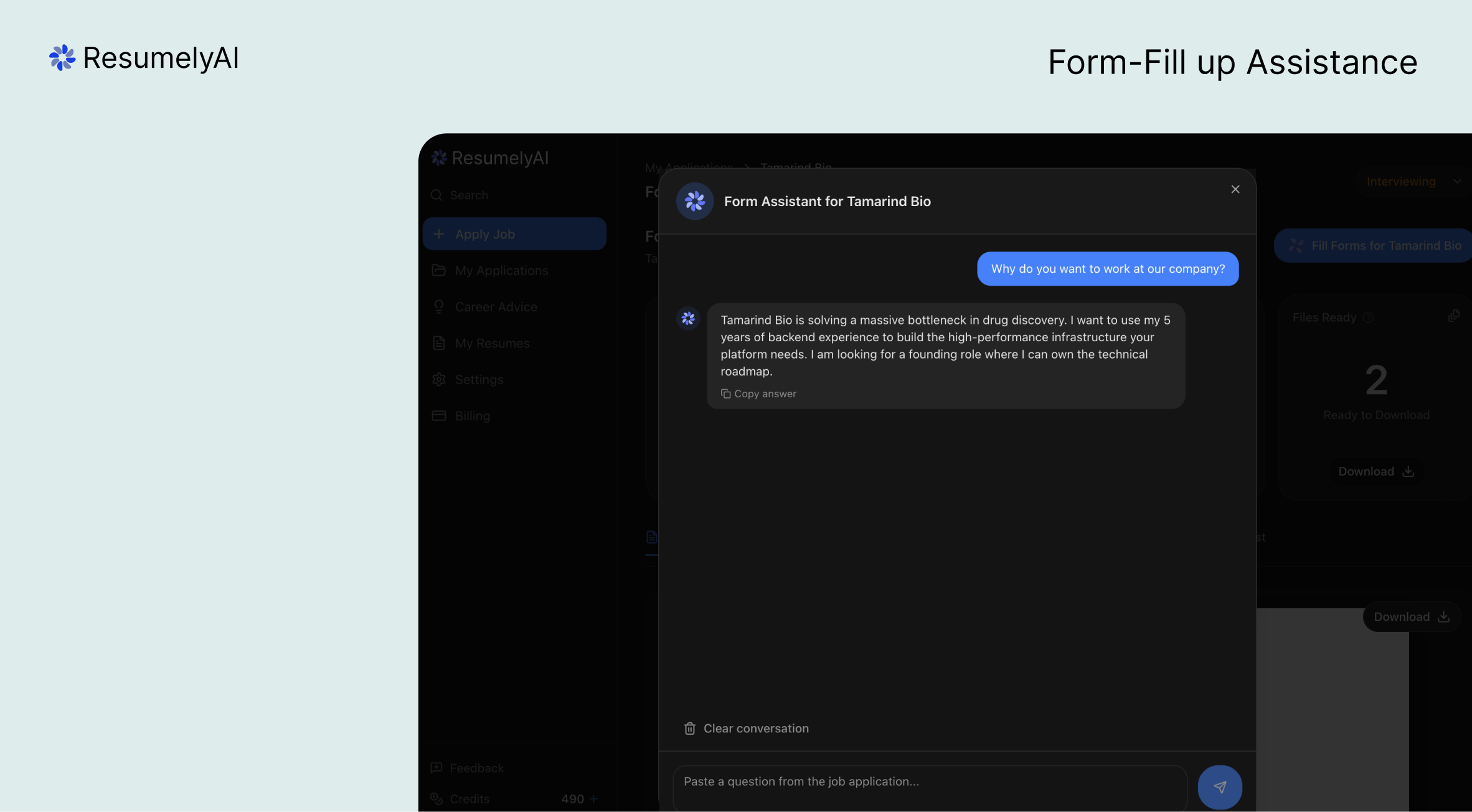The image size is (1472, 812).
Task: Click Download button under Ready to Download
Action: pos(1376,471)
